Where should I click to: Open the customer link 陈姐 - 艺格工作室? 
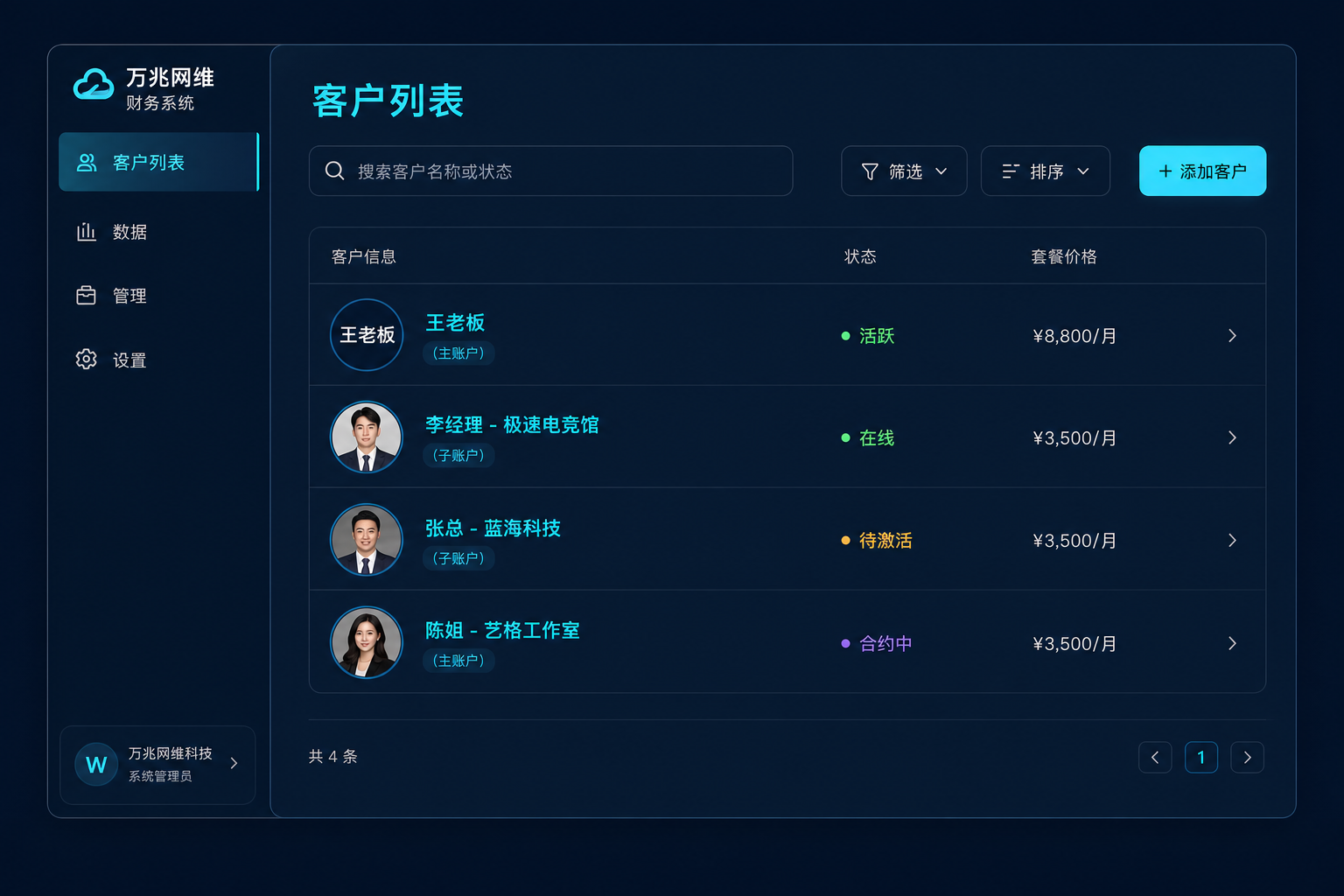[x=502, y=631]
